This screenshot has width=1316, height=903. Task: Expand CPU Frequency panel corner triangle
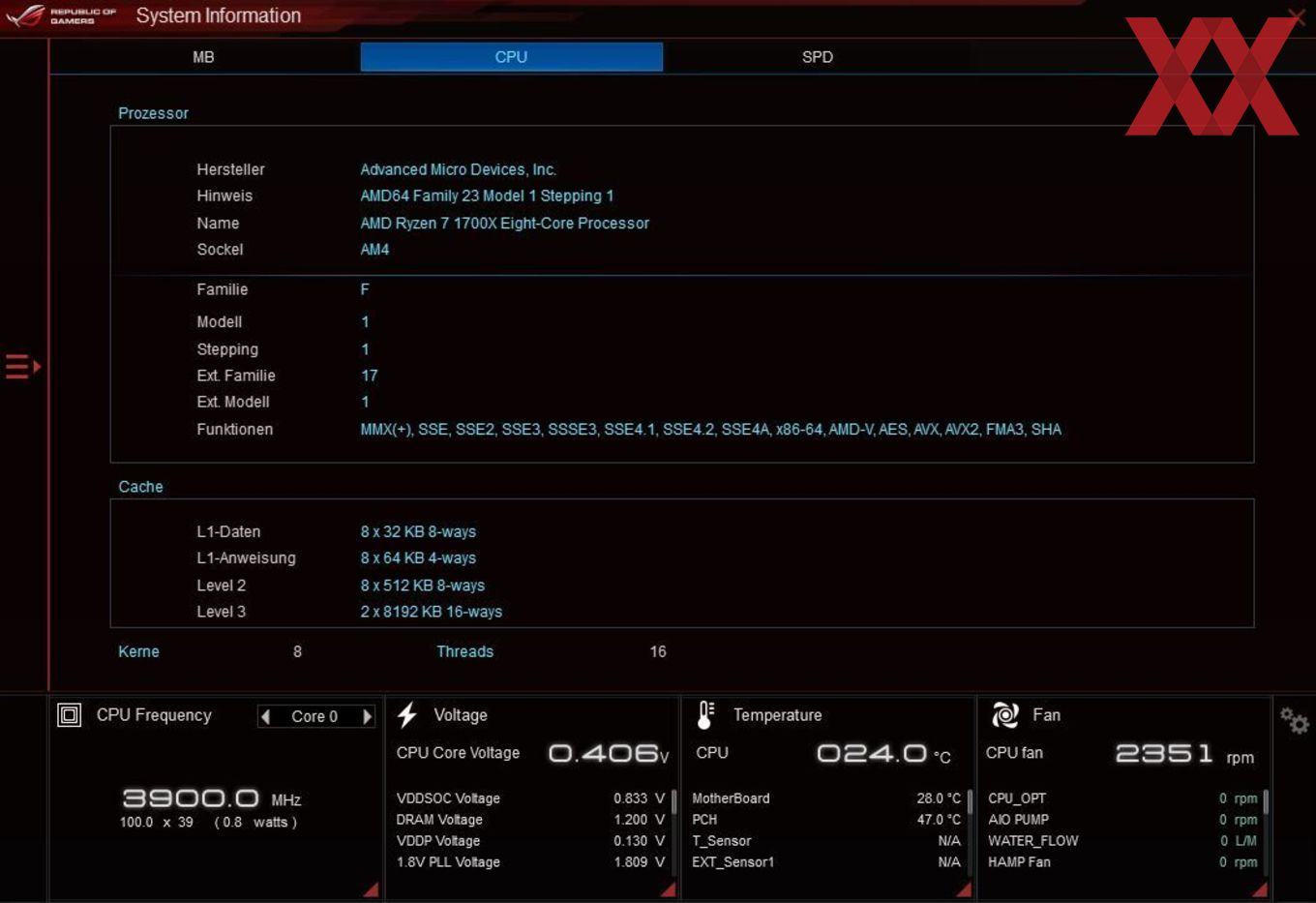pos(372,889)
